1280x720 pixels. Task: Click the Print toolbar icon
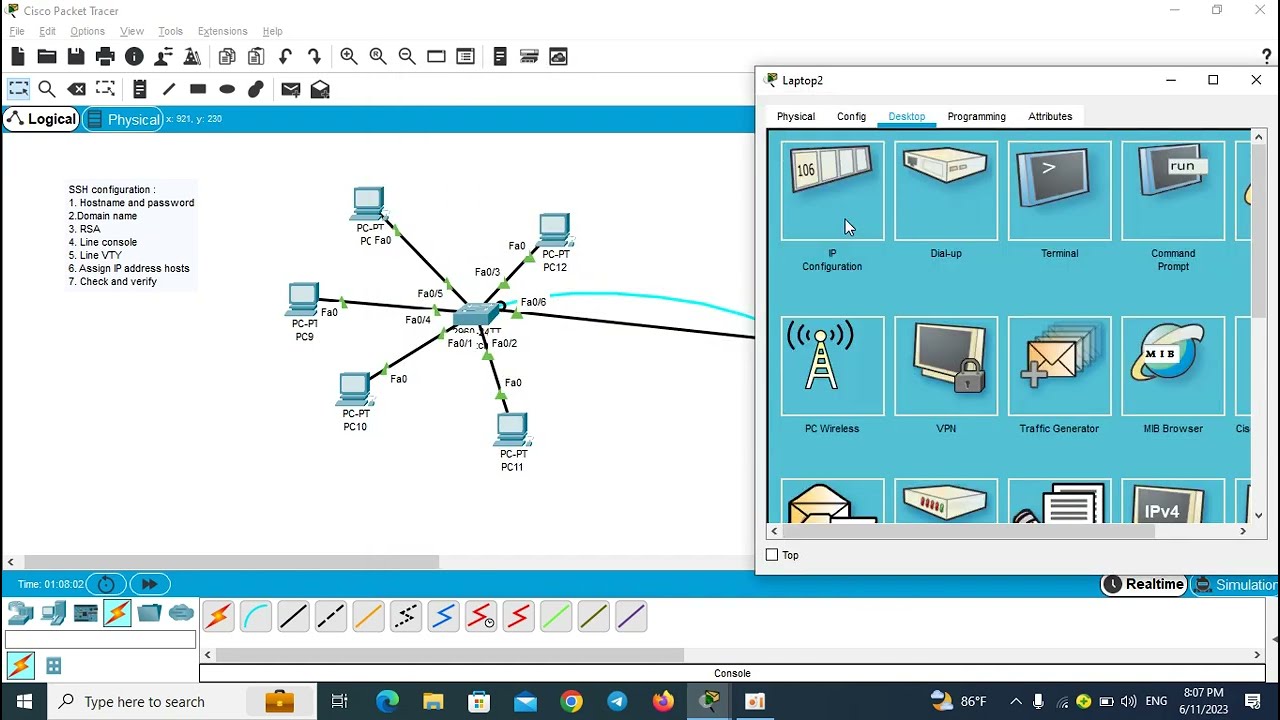[x=105, y=57]
